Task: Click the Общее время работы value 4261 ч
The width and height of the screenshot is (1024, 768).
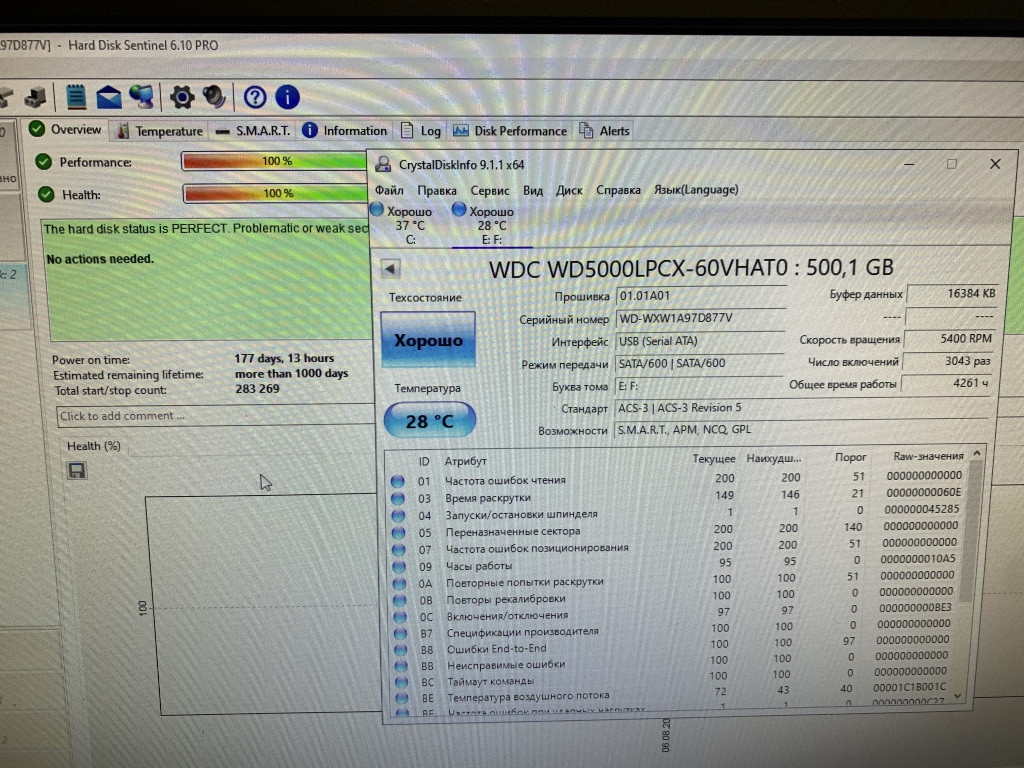Action: point(947,383)
